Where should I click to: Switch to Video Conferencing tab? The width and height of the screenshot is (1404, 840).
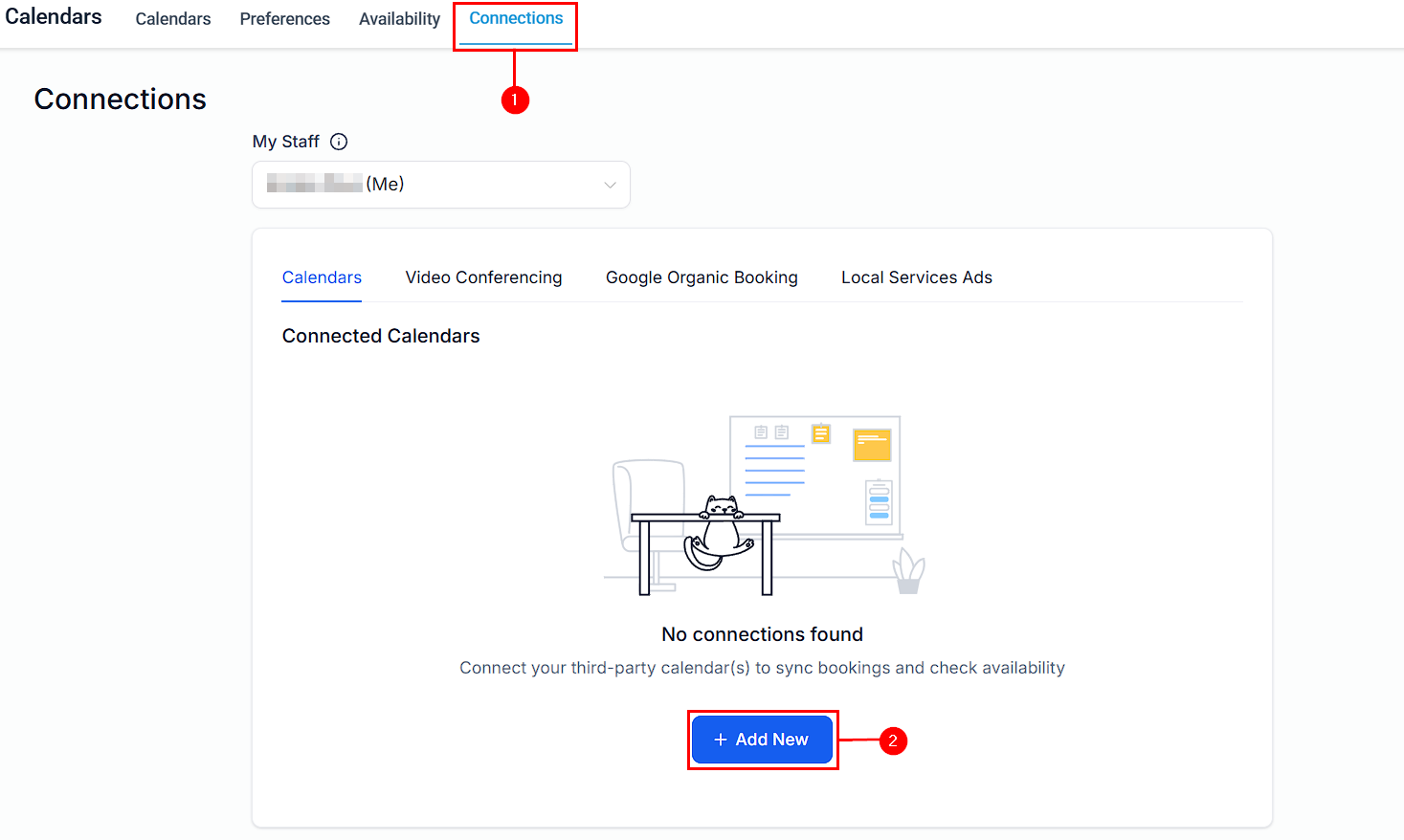point(483,277)
